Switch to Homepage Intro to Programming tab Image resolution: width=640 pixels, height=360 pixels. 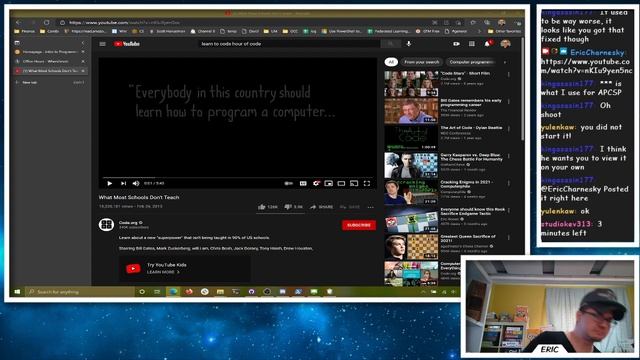[50, 52]
